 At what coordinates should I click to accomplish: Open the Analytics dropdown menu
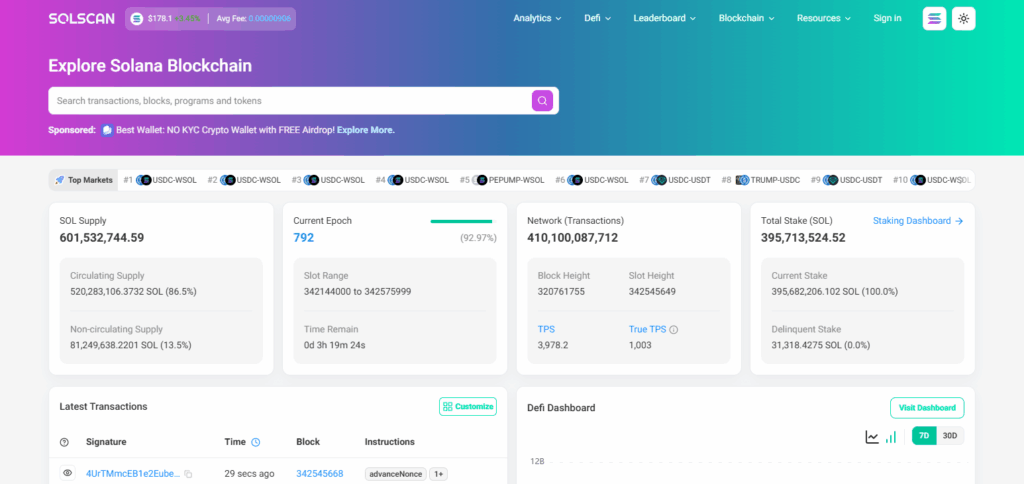pos(537,18)
